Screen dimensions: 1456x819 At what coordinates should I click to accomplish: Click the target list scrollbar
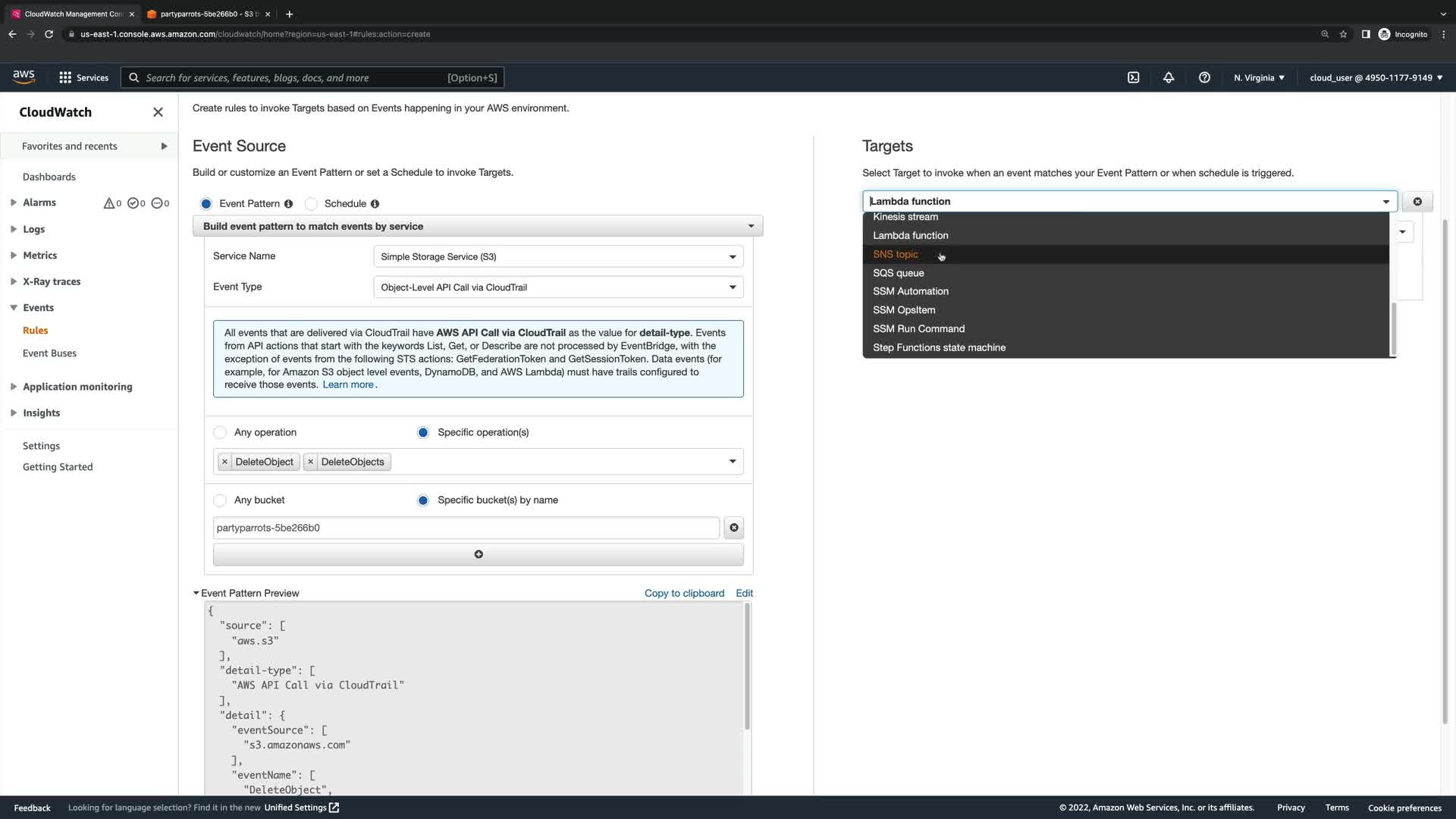click(x=1392, y=328)
